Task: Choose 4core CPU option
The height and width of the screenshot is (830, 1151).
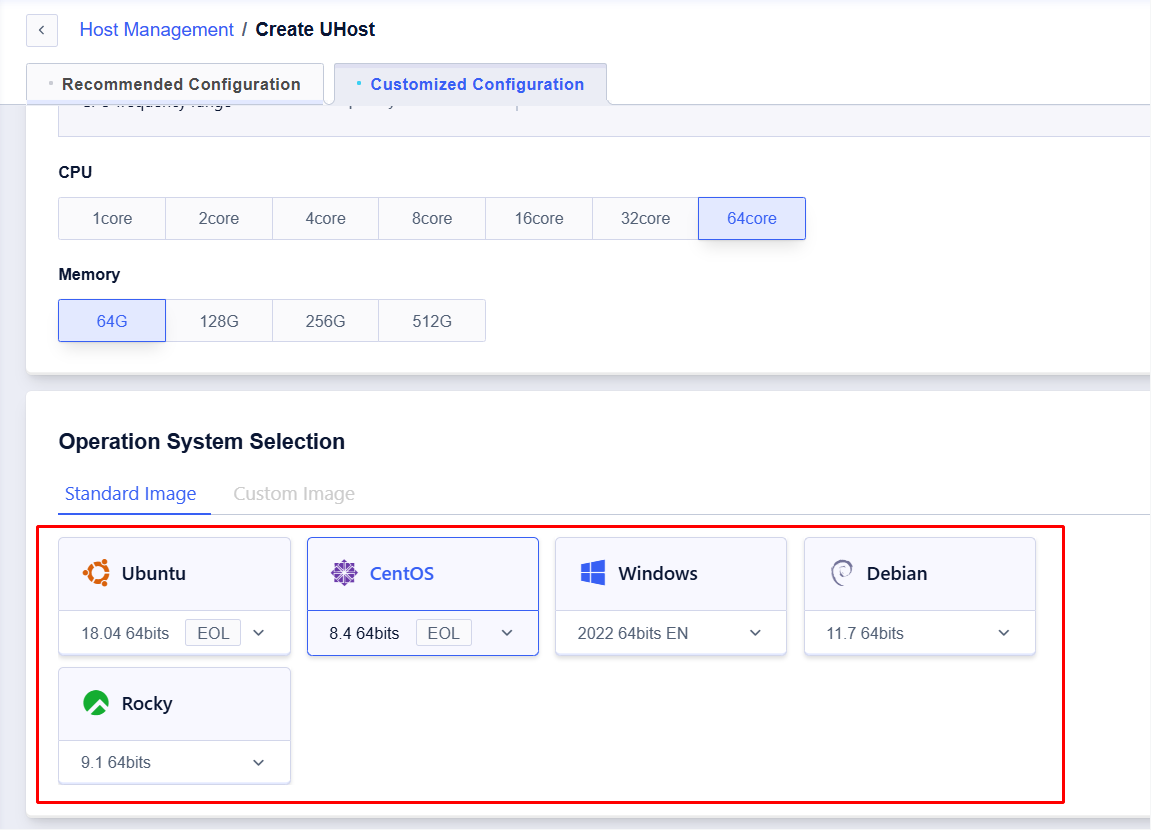Action: [325, 219]
